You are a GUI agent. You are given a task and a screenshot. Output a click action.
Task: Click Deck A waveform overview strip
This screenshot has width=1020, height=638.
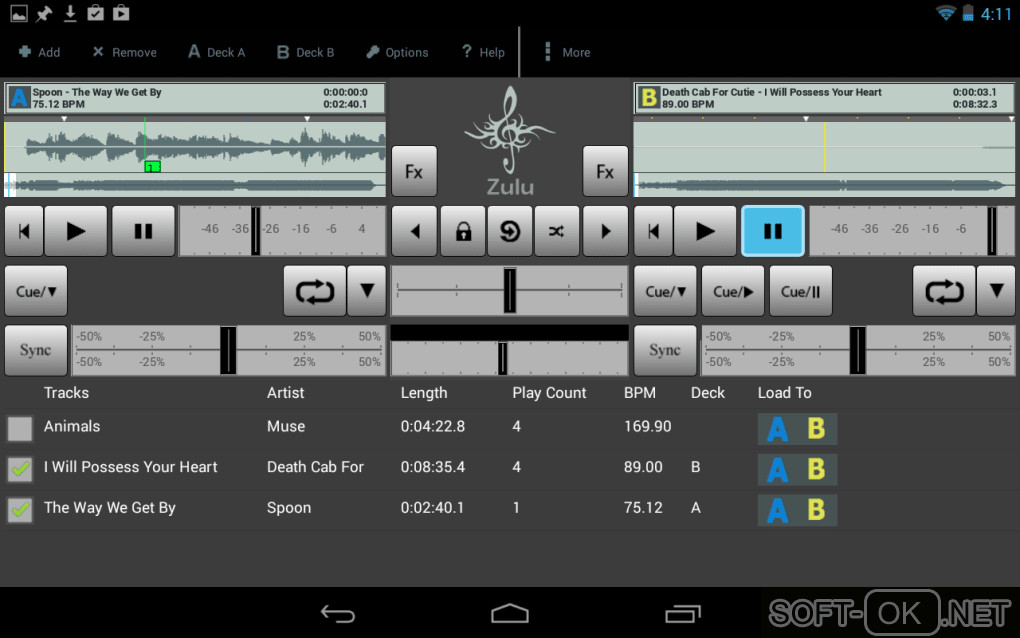click(195, 185)
